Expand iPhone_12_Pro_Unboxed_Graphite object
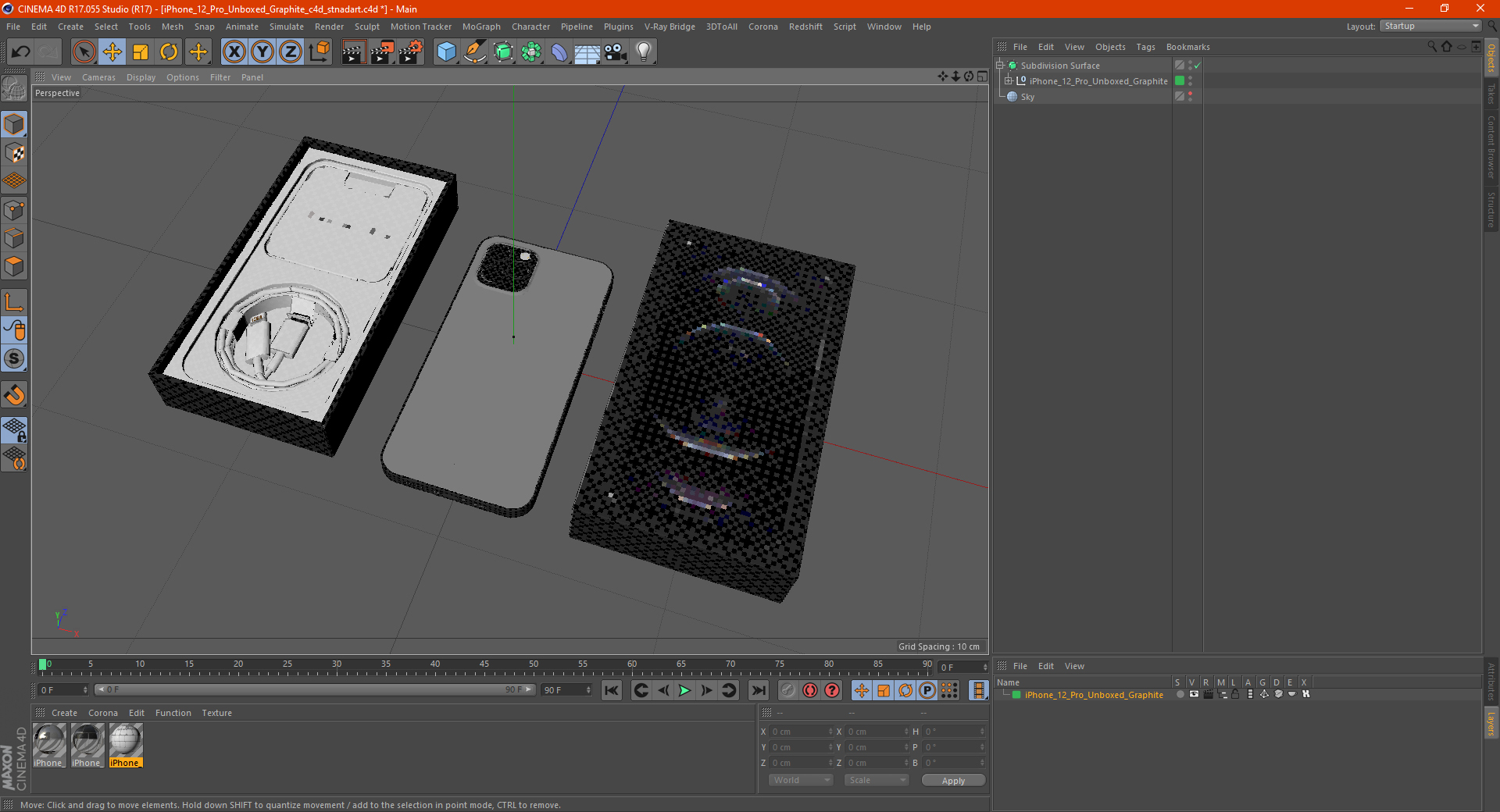The height and width of the screenshot is (812, 1500). [x=1009, y=81]
